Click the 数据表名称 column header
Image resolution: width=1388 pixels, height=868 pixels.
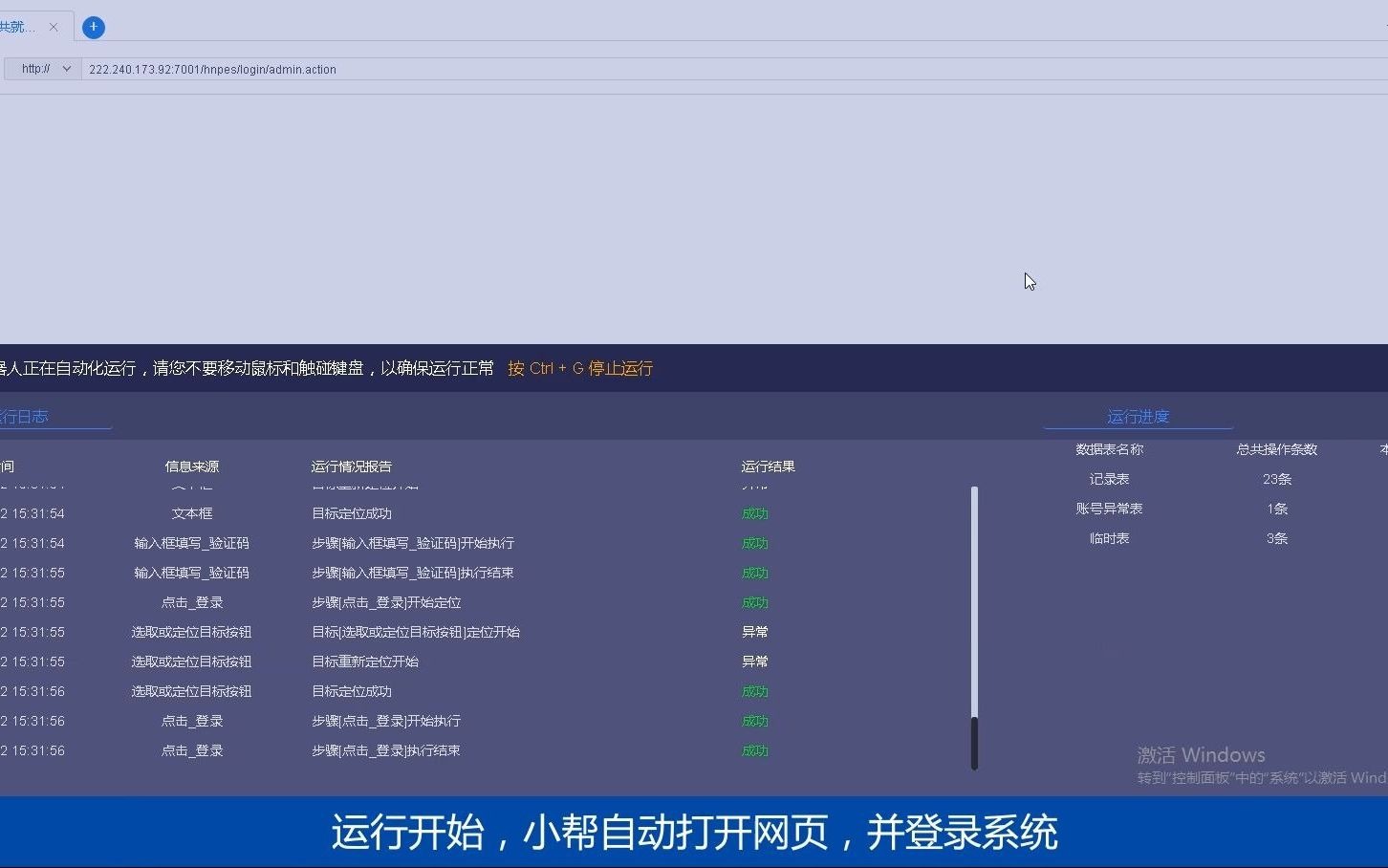[1110, 449]
